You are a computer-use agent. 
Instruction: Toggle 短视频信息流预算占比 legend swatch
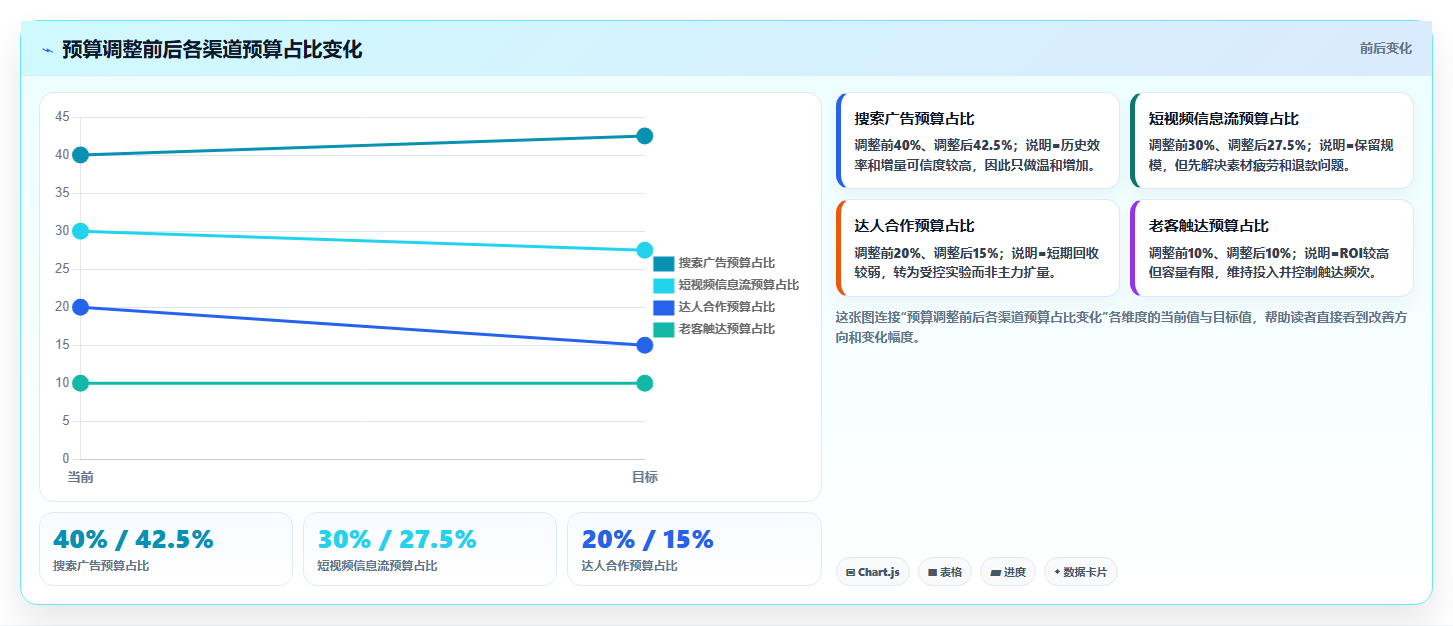tap(664, 285)
